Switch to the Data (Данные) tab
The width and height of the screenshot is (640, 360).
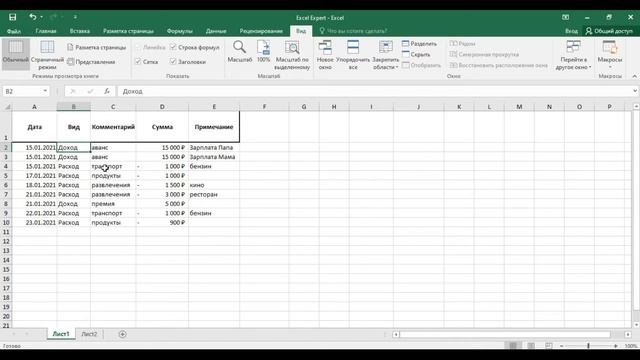[x=216, y=31]
